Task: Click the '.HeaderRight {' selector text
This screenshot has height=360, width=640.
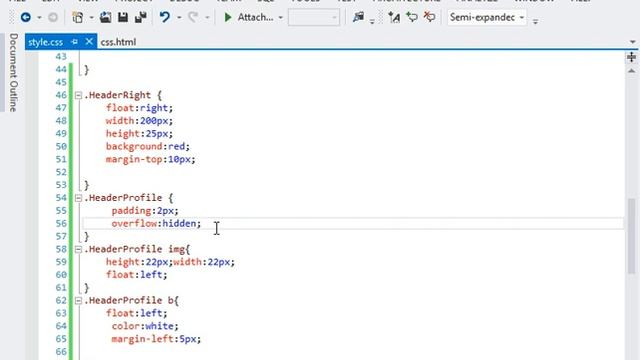Action: 123,95
